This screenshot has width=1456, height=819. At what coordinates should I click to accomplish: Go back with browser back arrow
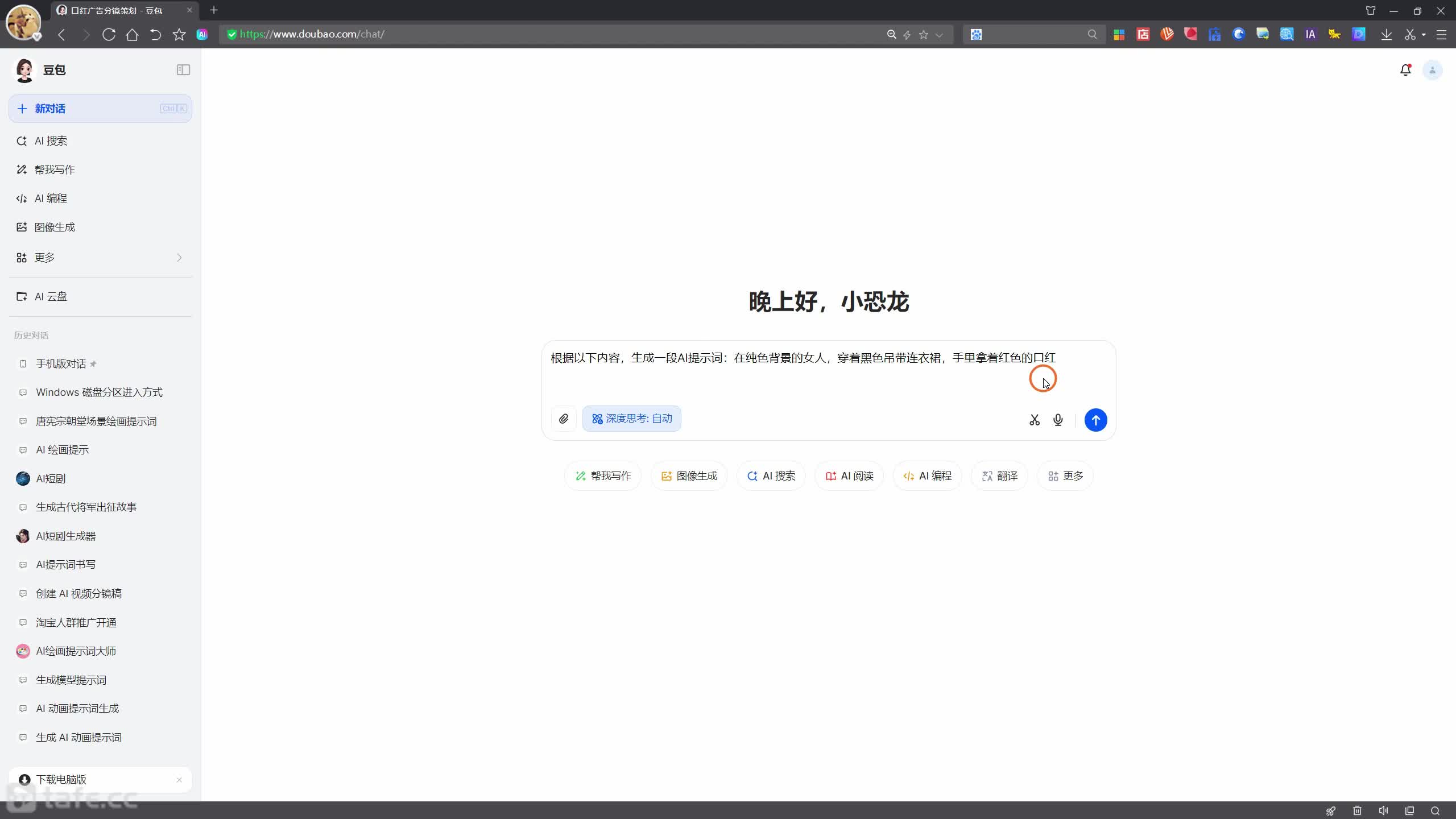[x=61, y=34]
